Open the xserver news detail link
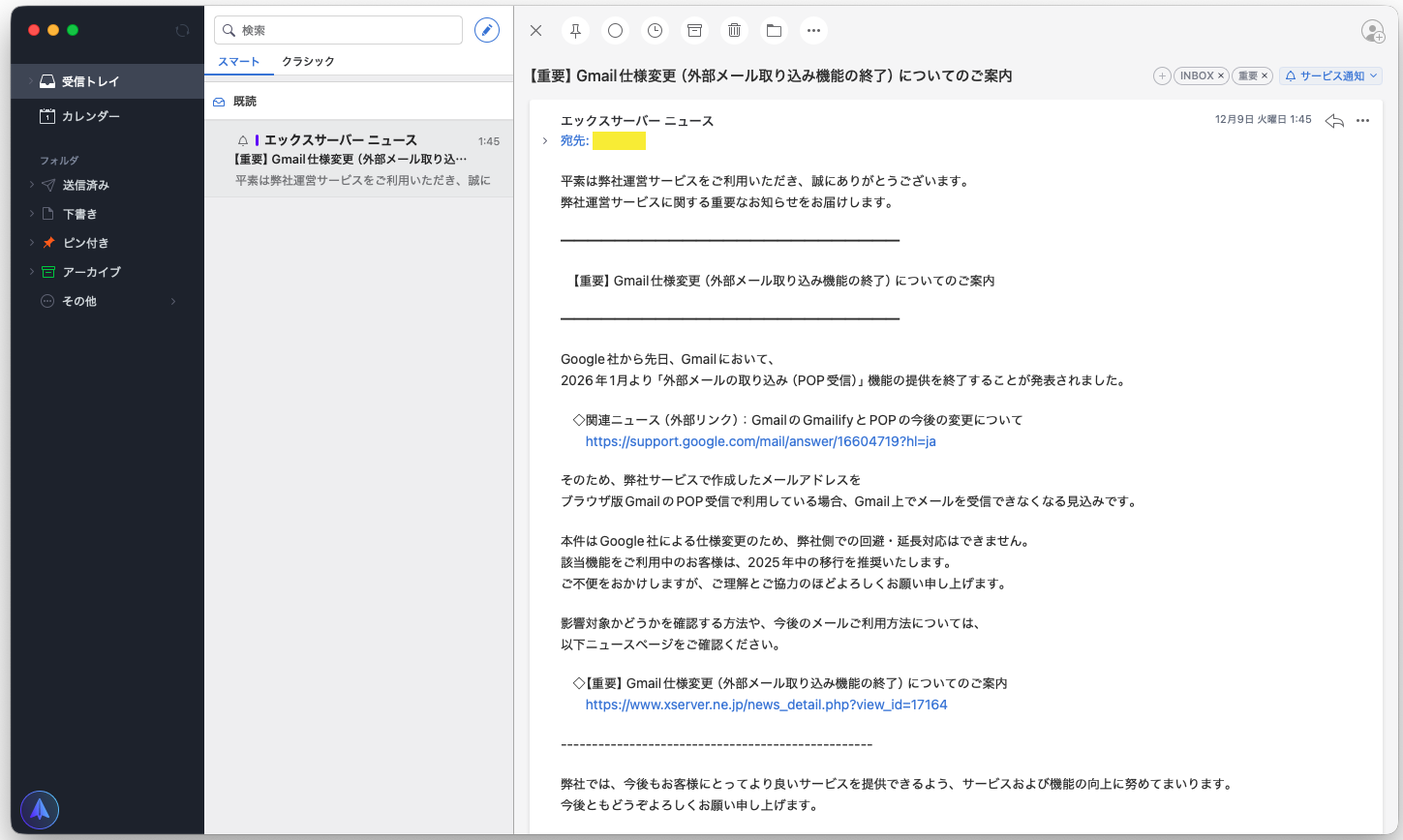 click(766, 705)
